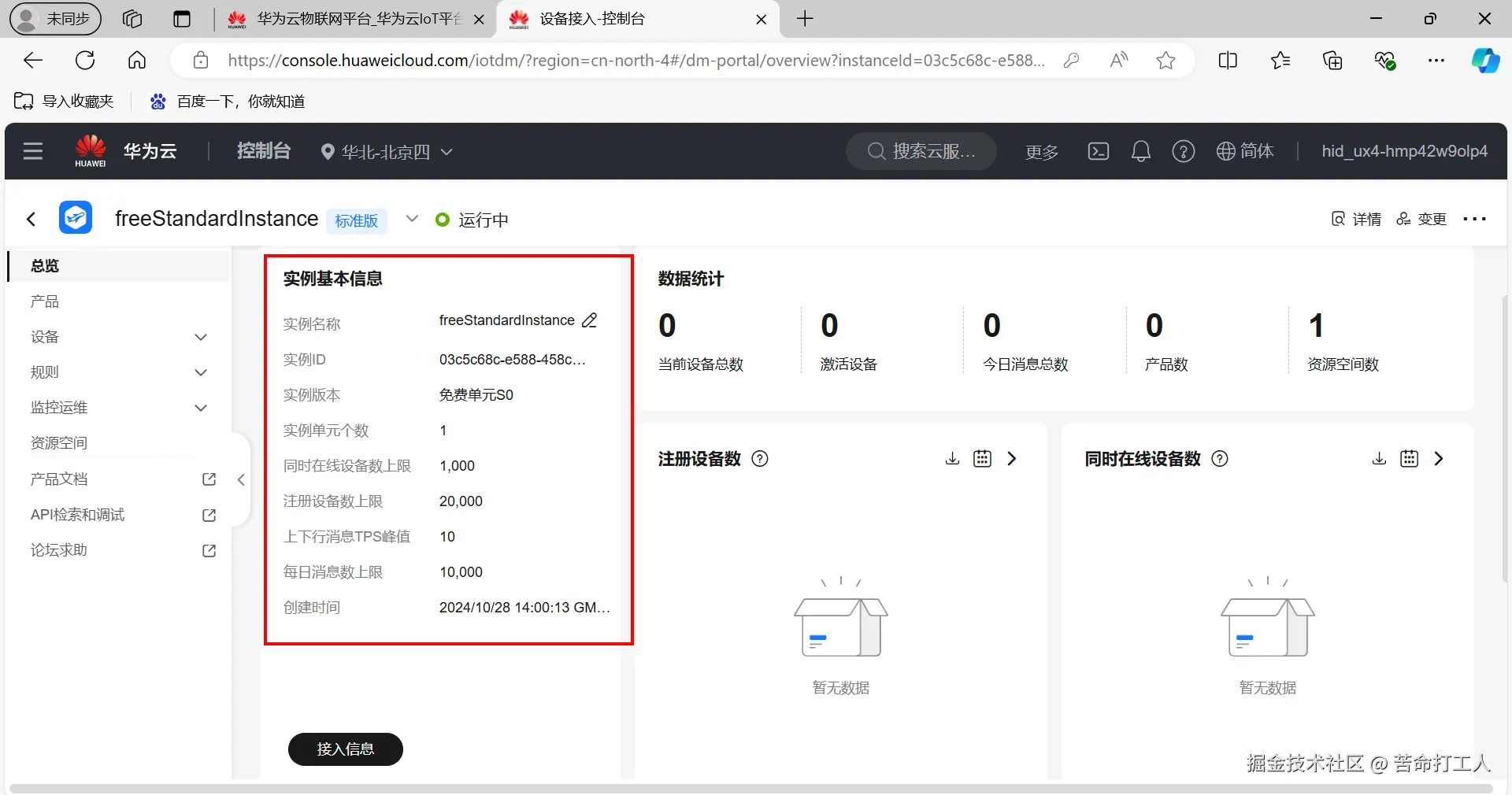Open the hamburger menu icon

(32, 151)
